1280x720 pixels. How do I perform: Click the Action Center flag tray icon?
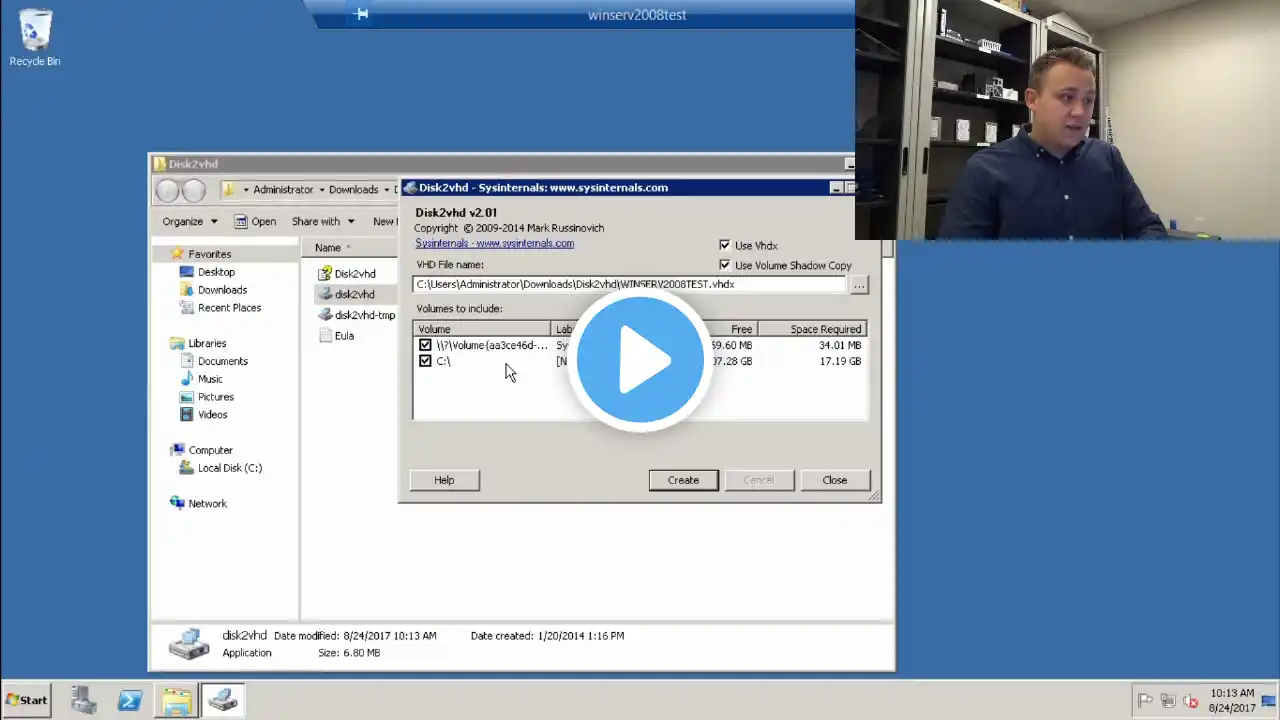tap(1145, 701)
